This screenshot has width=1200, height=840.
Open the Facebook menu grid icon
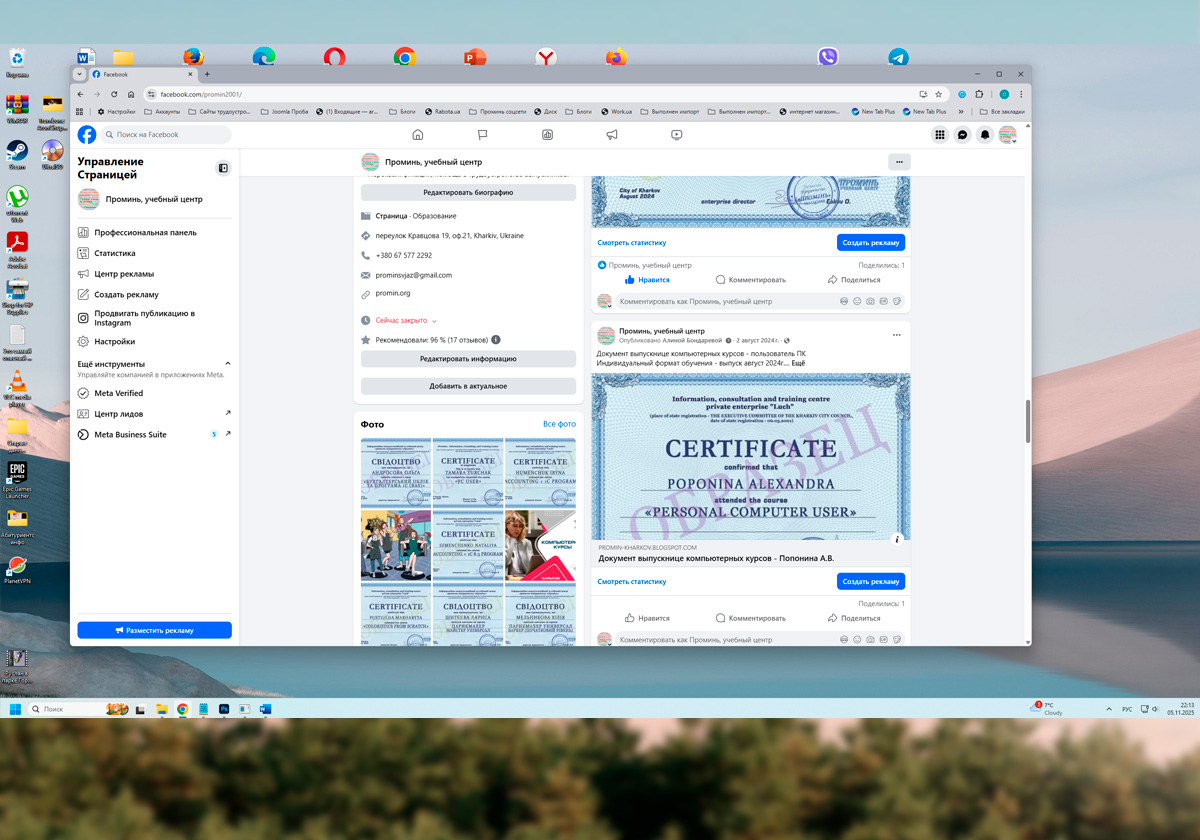coord(940,135)
